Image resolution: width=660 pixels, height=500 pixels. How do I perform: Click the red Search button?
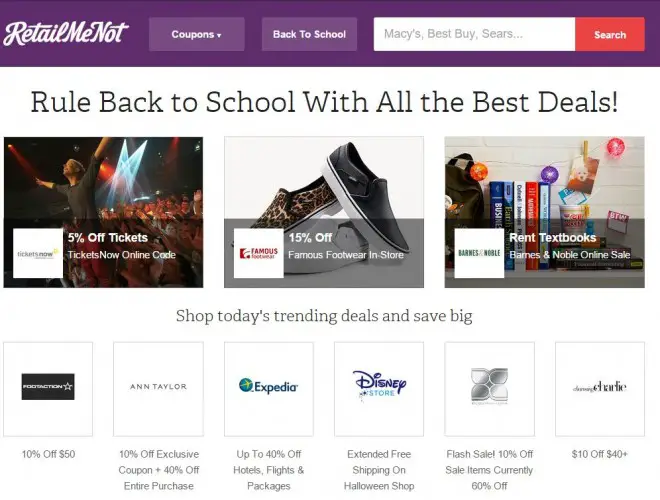coord(610,34)
